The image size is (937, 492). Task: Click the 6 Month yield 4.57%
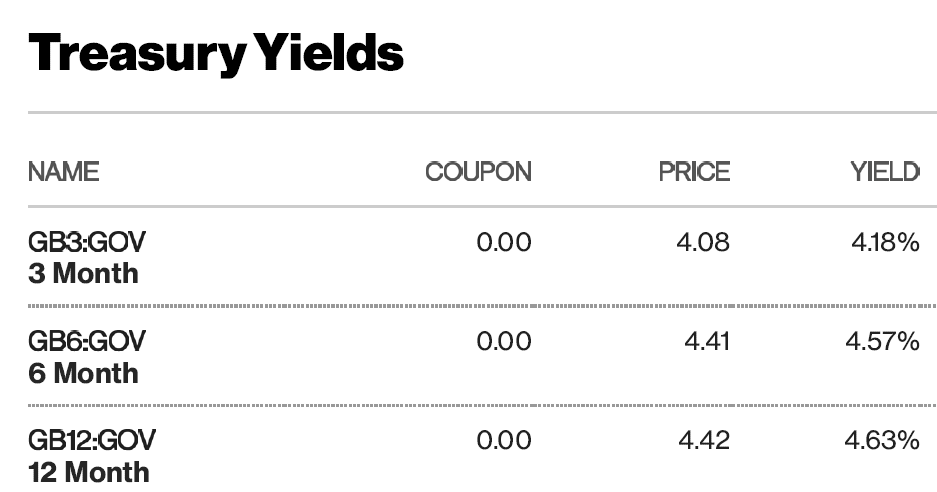882,342
